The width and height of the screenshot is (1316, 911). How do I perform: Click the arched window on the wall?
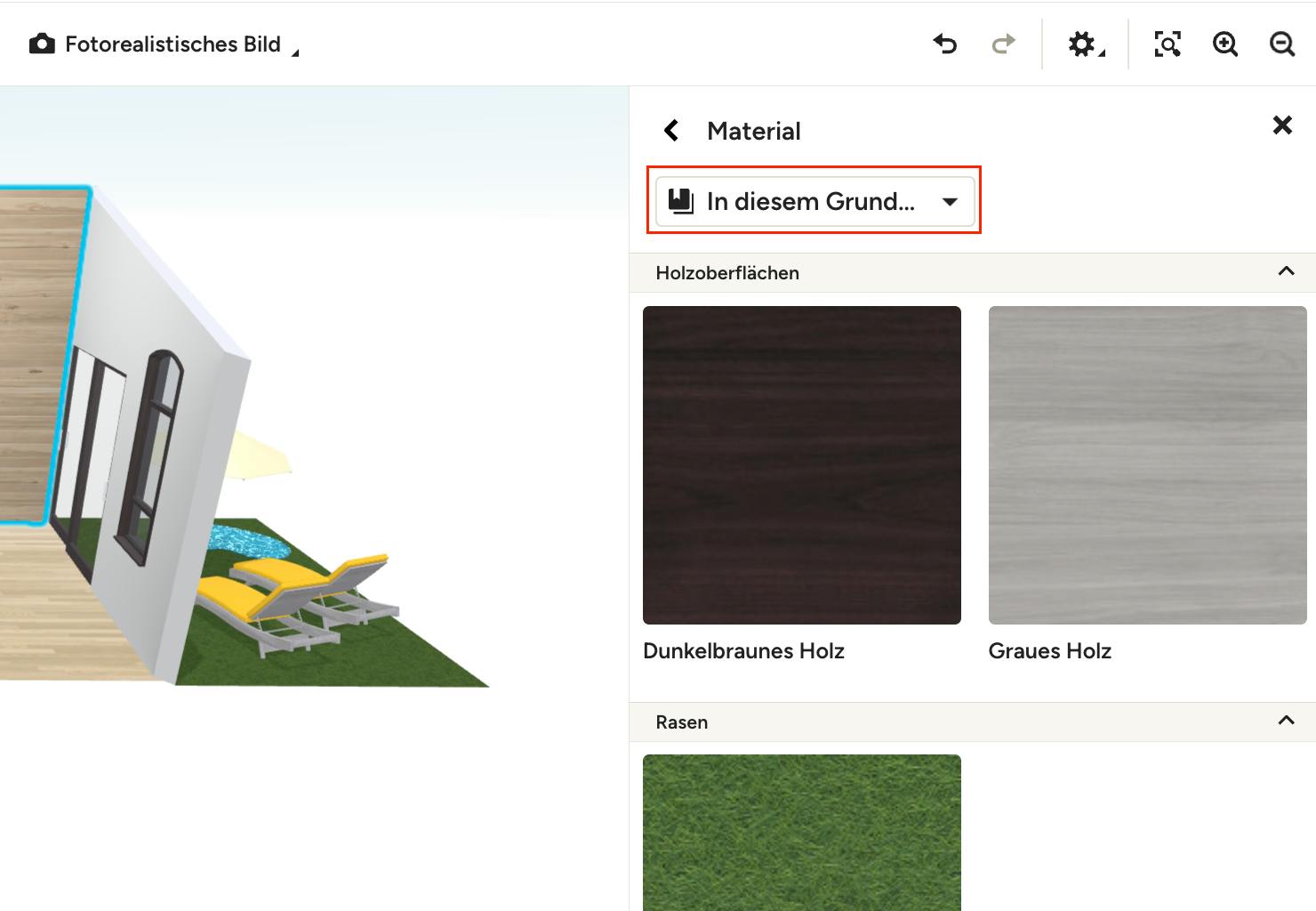tap(149, 456)
